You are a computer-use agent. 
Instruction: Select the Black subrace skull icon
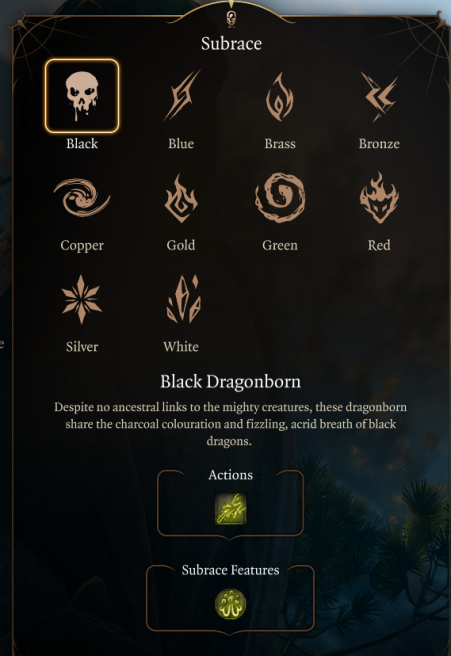[x=82, y=96]
